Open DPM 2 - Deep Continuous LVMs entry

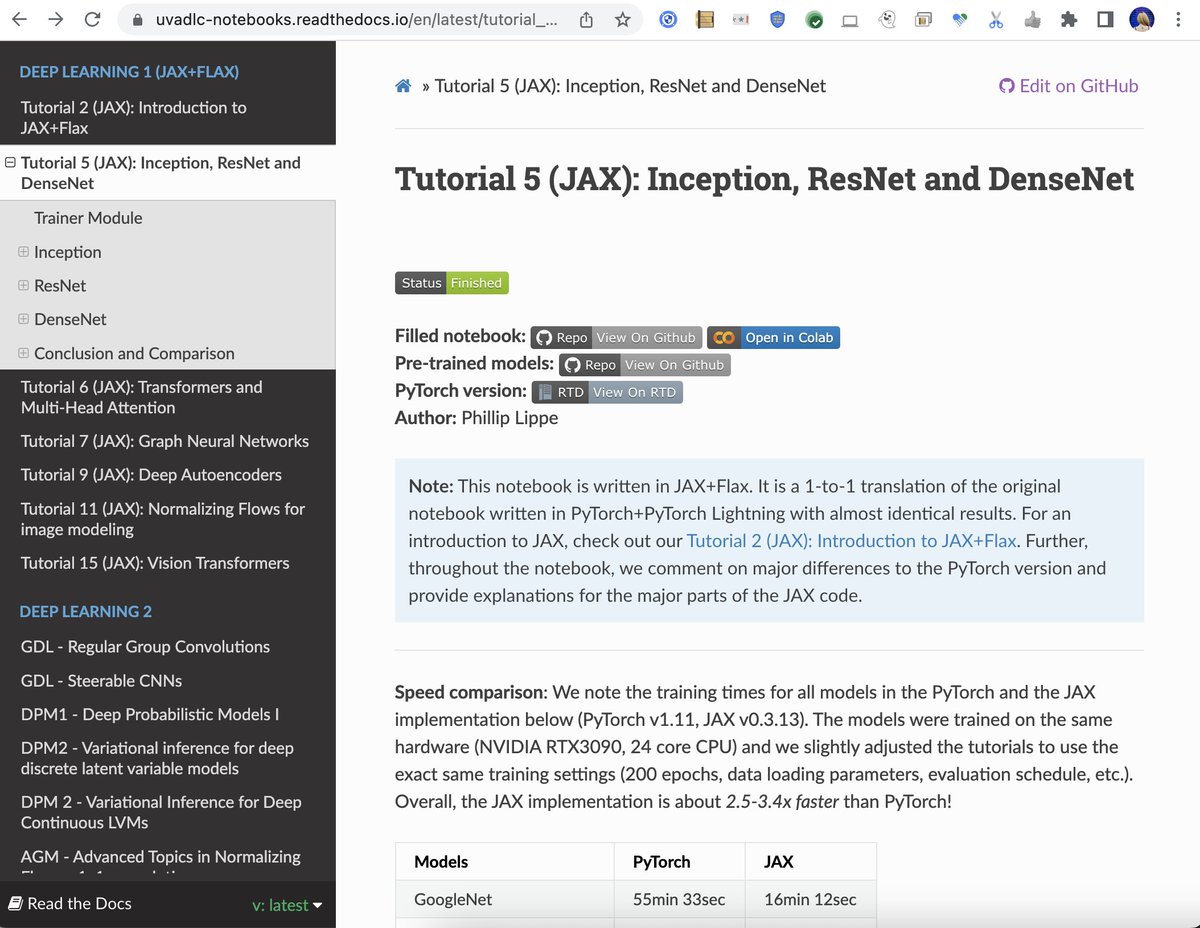(161, 812)
